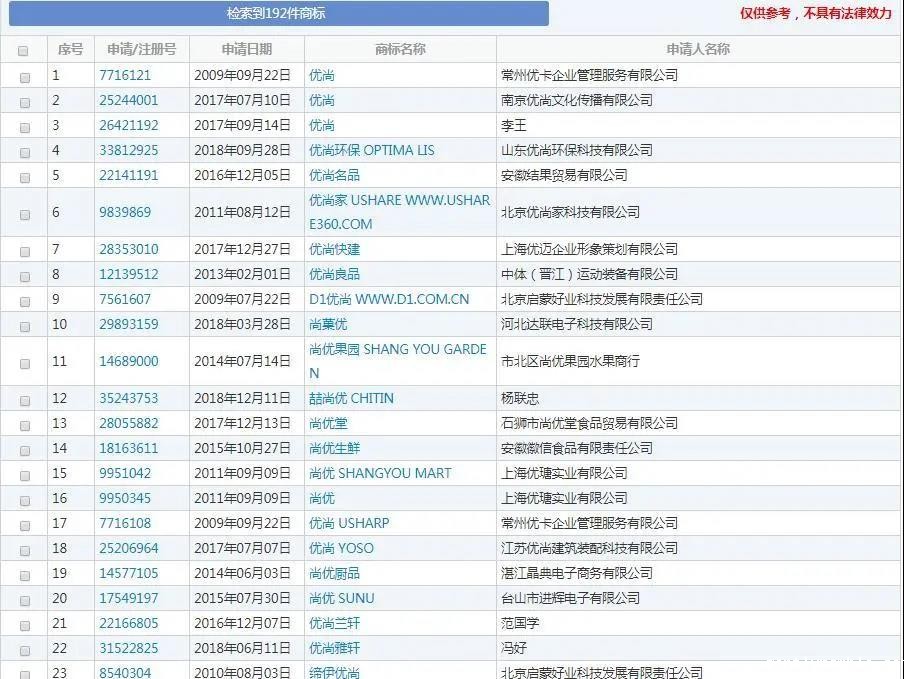
Task: Check the box for row 1
Action: click(x=25, y=77)
